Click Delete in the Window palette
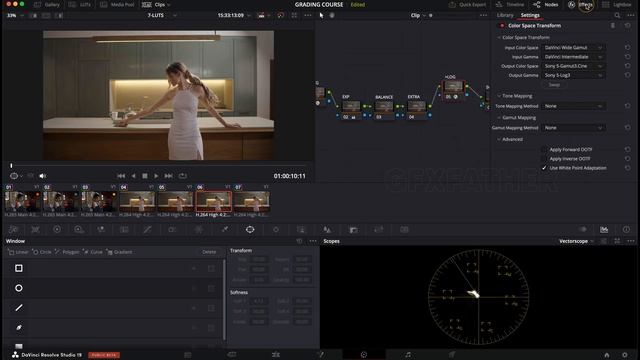The image size is (640, 360). click(209, 252)
